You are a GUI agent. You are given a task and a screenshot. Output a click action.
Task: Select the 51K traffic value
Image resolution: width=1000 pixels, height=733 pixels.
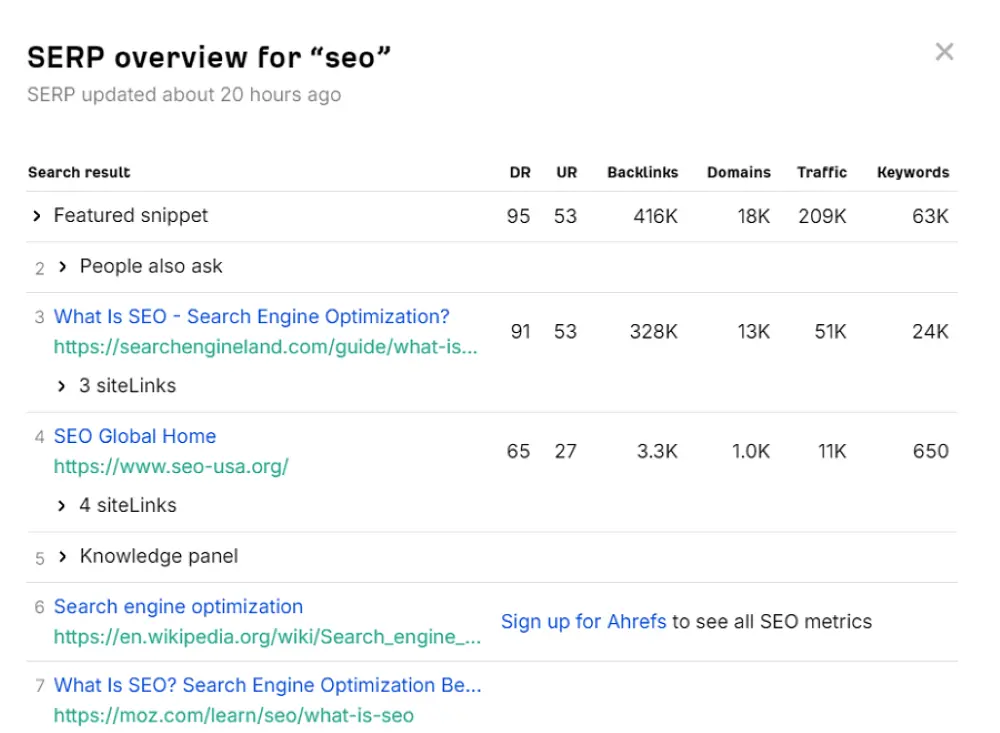[x=830, y=332]
